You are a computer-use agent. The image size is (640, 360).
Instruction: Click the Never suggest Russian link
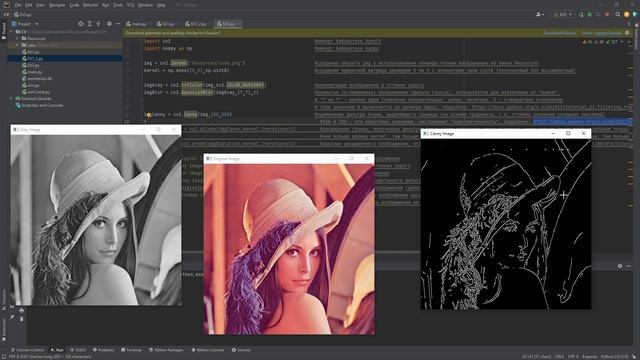click(602, 33)
